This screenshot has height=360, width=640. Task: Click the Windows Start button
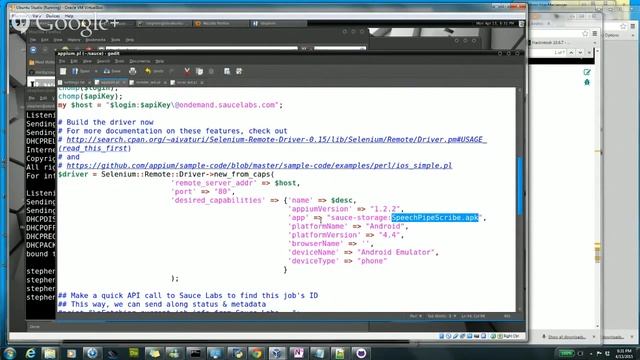coord(9,353)
